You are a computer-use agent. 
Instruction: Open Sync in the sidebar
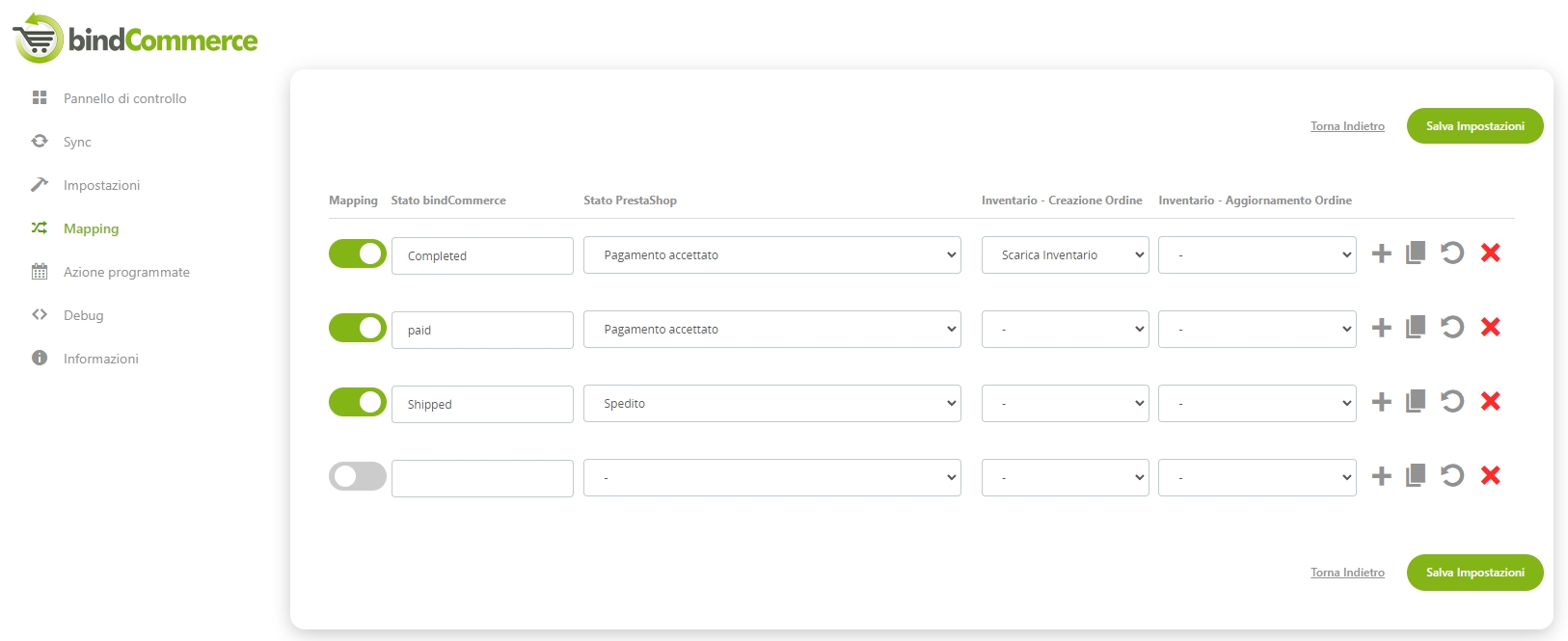[77, 142]
